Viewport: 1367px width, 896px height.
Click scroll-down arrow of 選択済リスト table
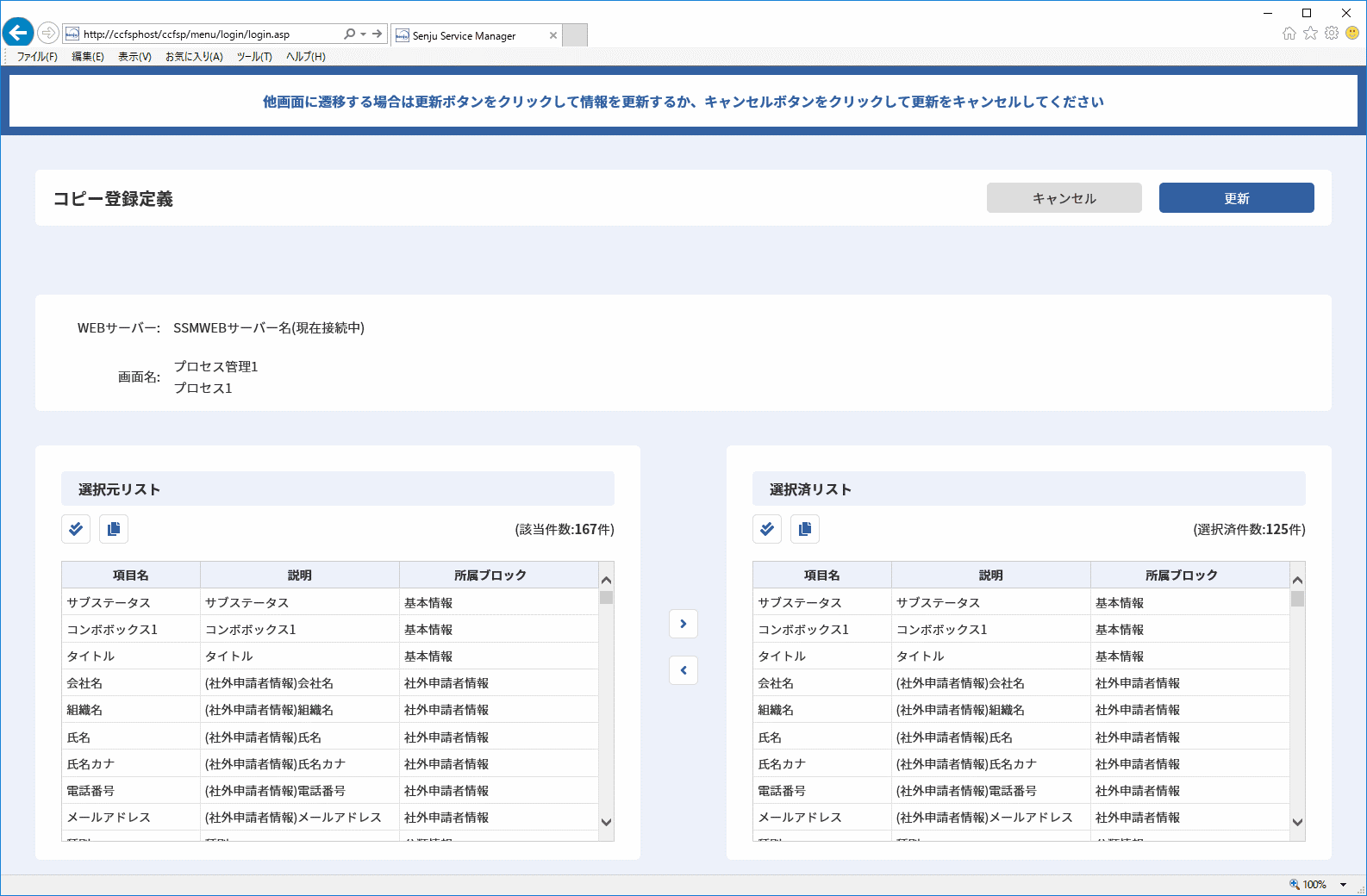1298,822
